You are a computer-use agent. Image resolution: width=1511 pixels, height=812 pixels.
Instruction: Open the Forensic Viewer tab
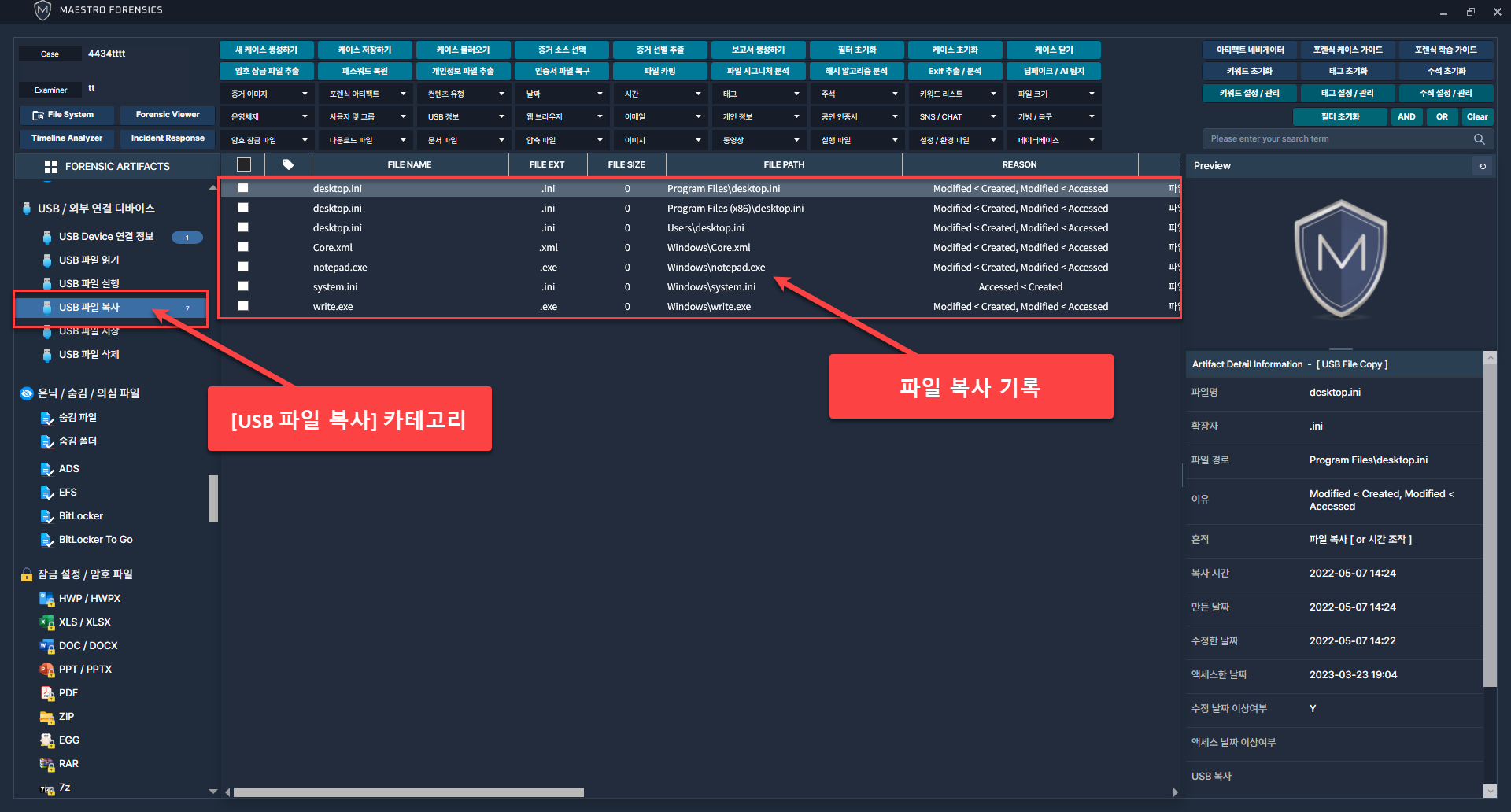[168, 115]
